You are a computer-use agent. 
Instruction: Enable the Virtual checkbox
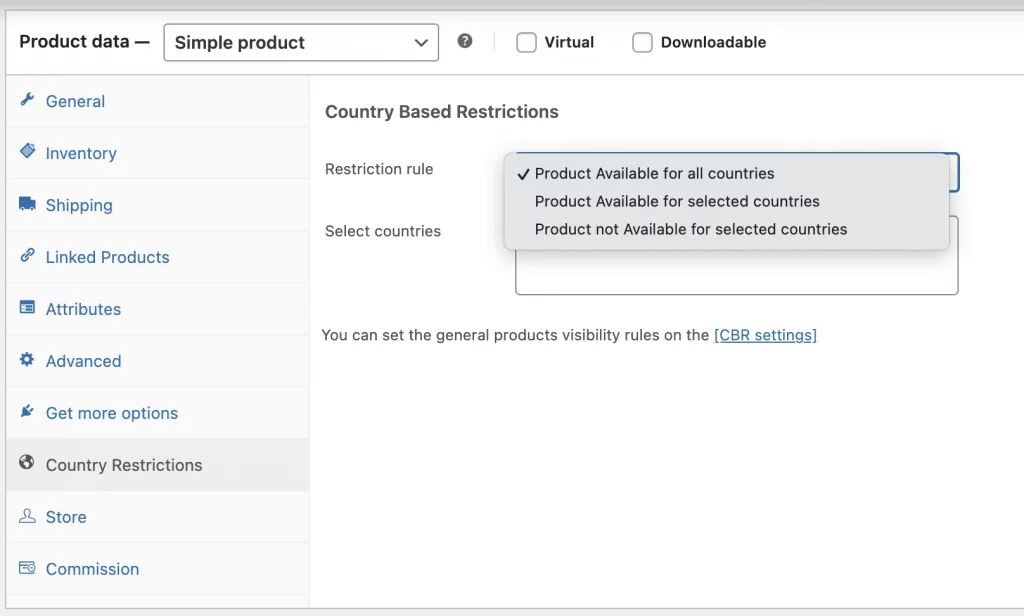tap(526, 43)
